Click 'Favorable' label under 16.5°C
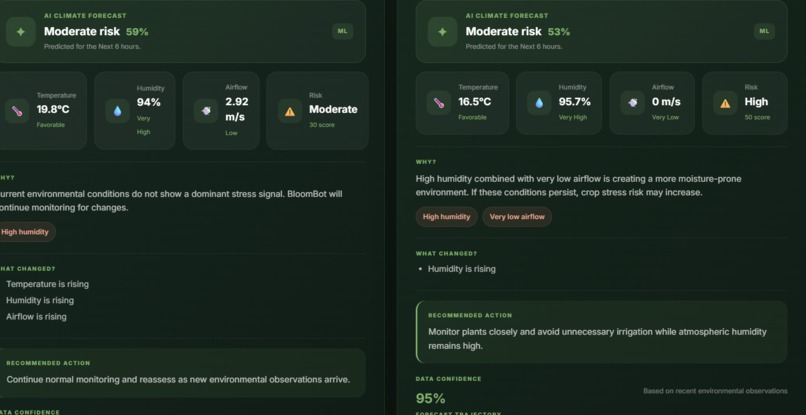Image resolution: width=806 pixels, height=415 pixels. click(x=472, y=117)
